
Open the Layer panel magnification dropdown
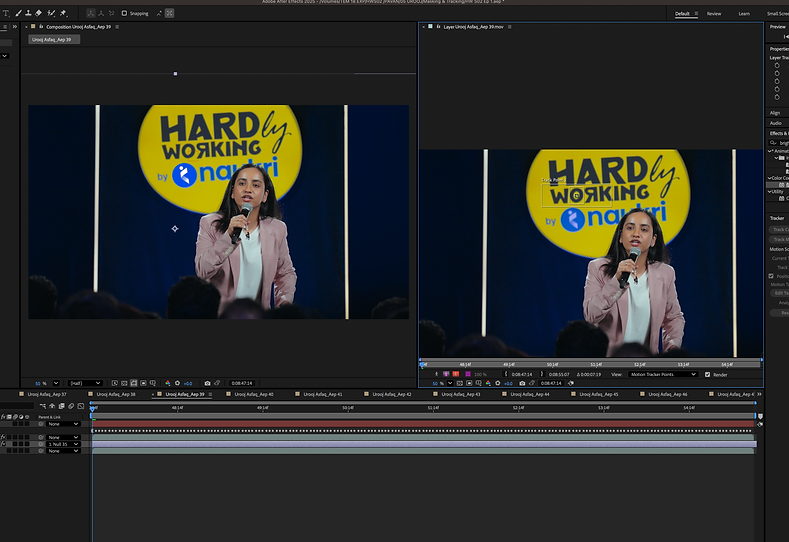(x=450, y=383)
